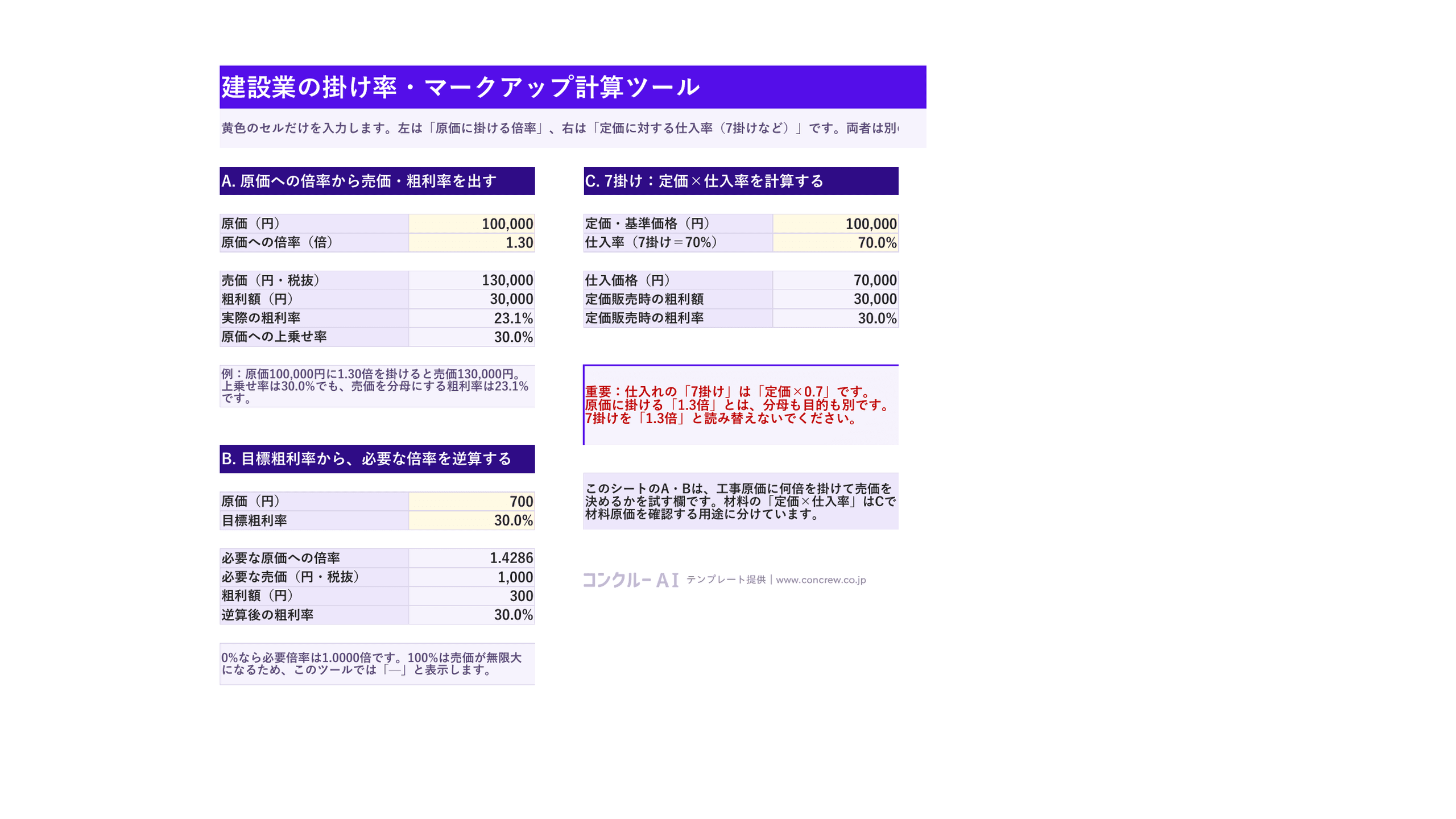Click the 700 cost input in section B
Screen dimensions: 1456x819
[x=471, y=501]
